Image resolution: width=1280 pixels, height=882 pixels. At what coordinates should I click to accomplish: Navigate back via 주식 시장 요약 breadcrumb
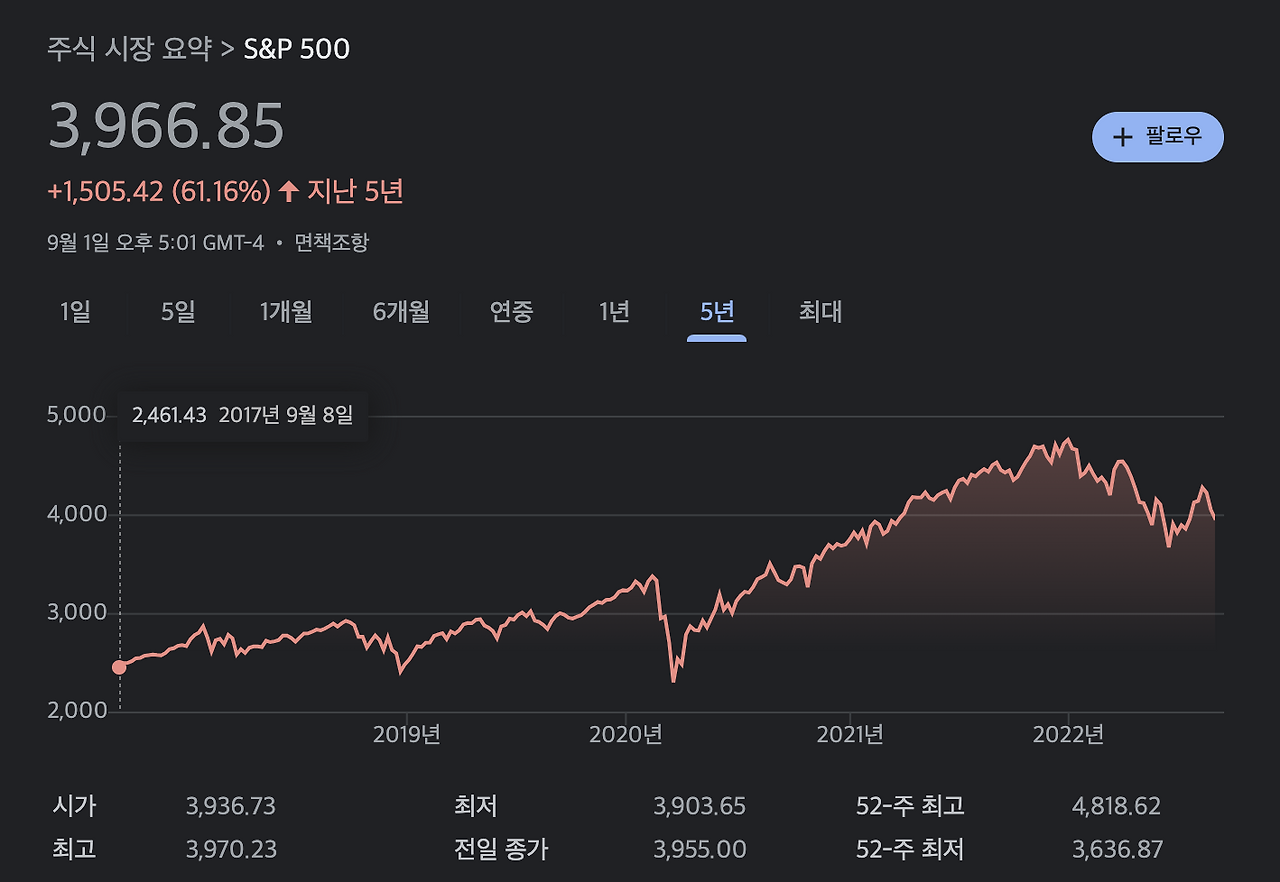click(132, 47)
